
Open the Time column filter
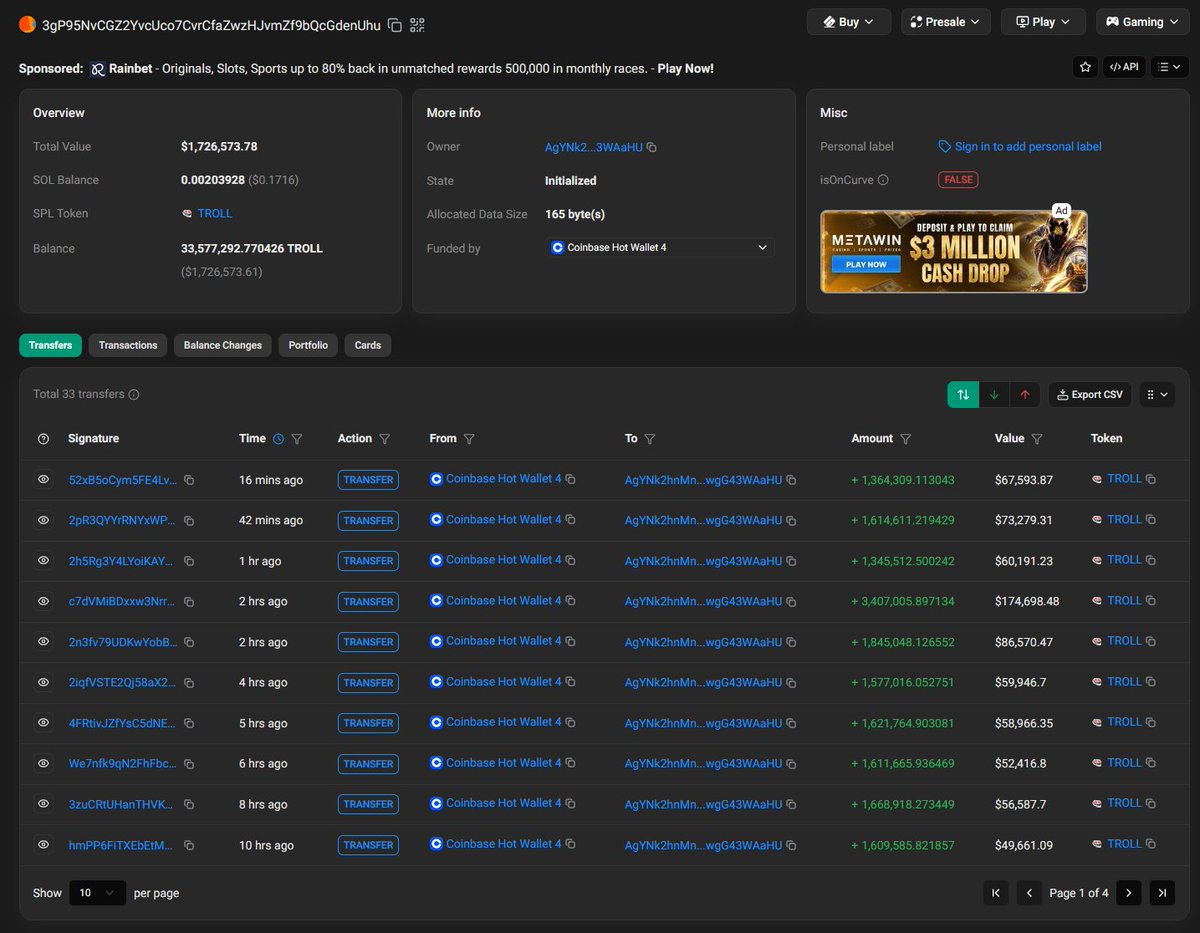297,439
